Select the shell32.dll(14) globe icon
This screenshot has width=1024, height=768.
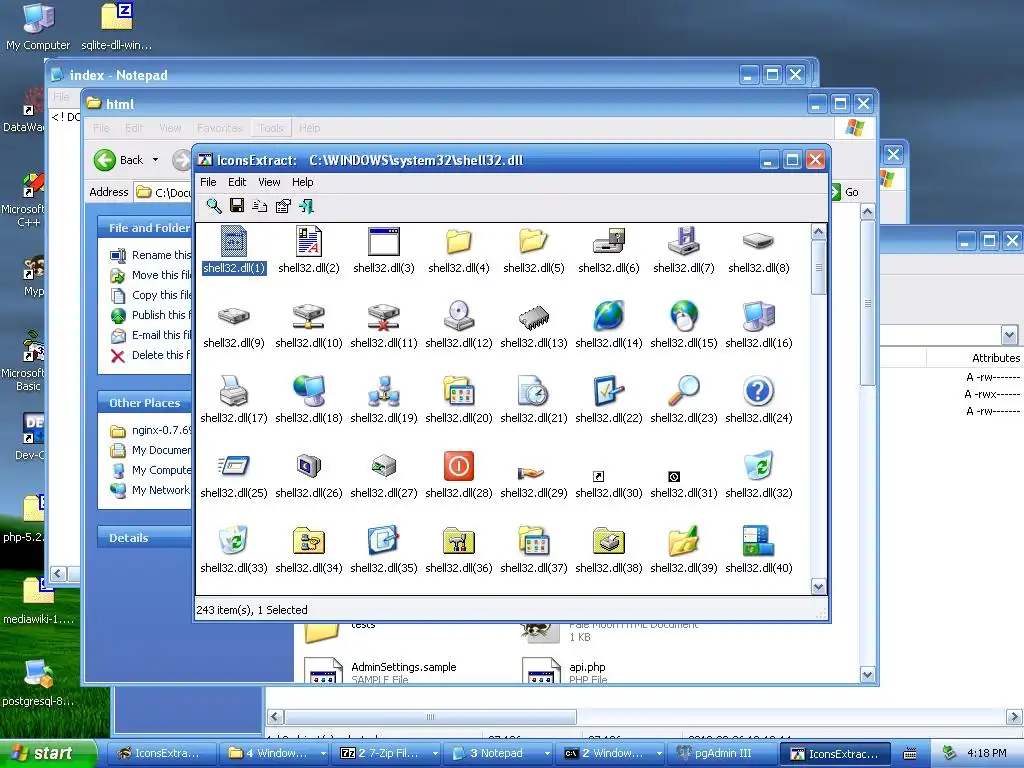tap(609, 317)
